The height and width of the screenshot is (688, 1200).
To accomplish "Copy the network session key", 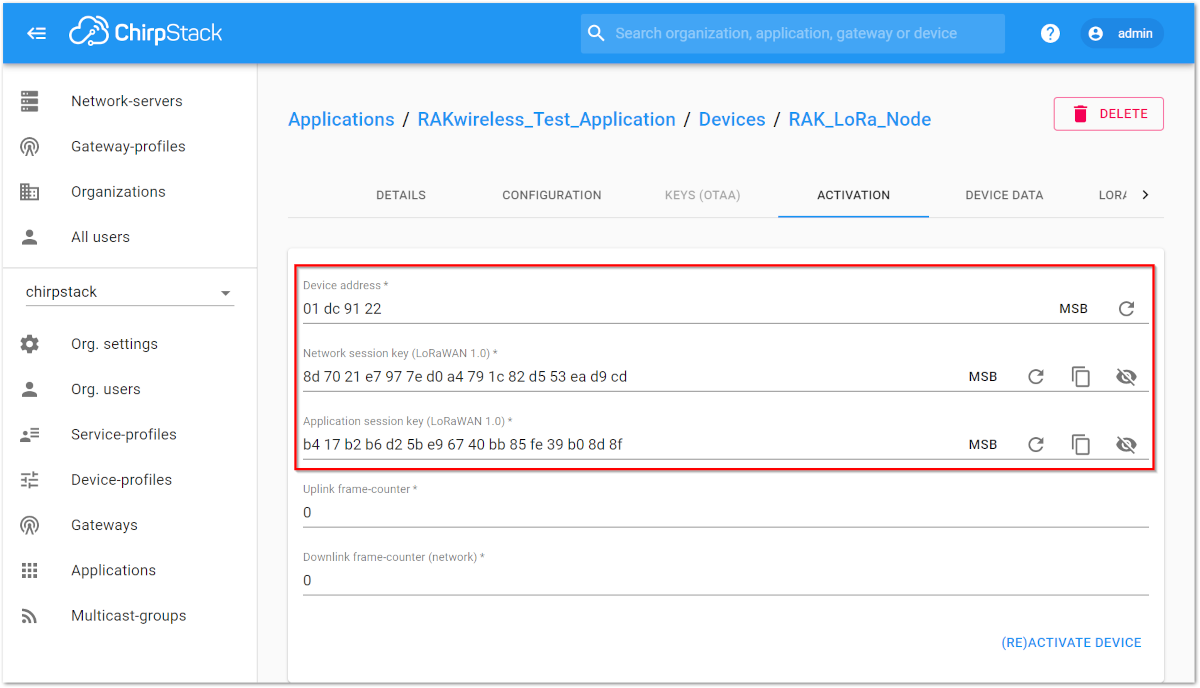I will coord(1081,377).
